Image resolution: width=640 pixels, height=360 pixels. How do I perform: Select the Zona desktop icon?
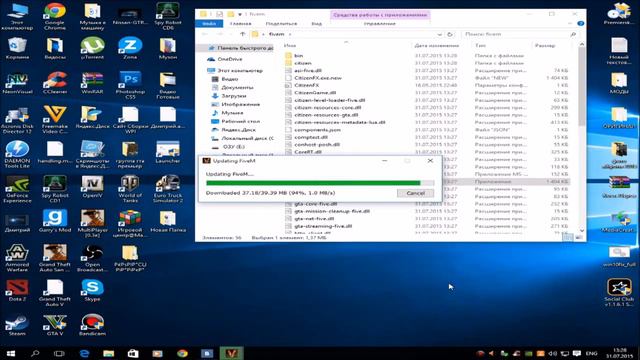(x=130, y=48)
